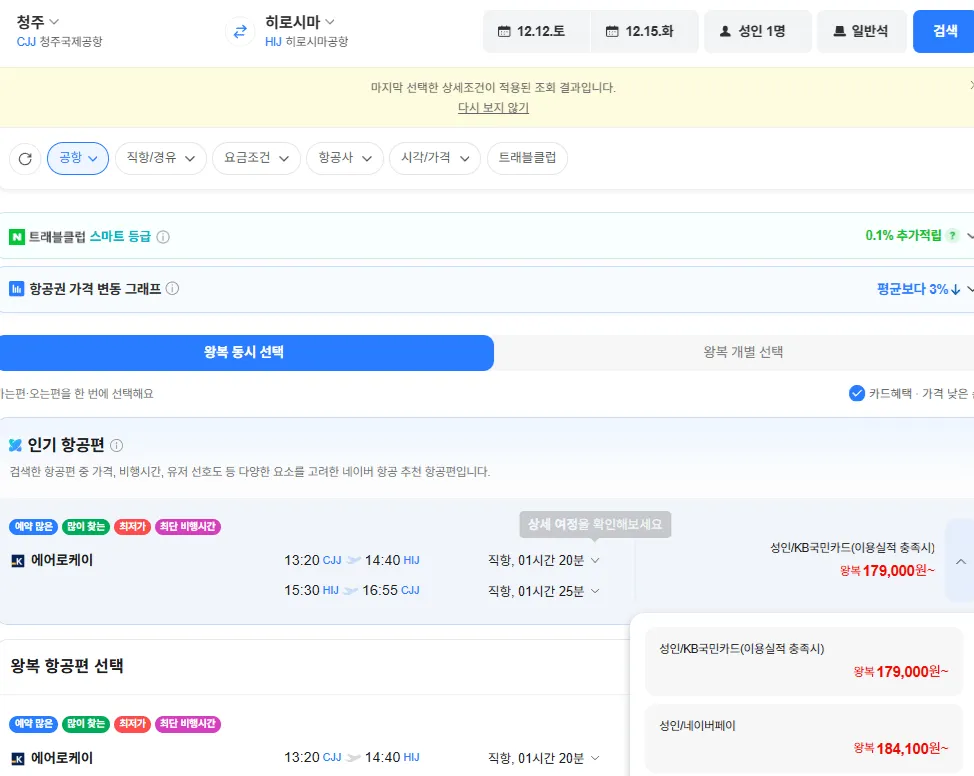
Task: Click the calendar icon for 12.12.토
Action: [x=504, y=31]
